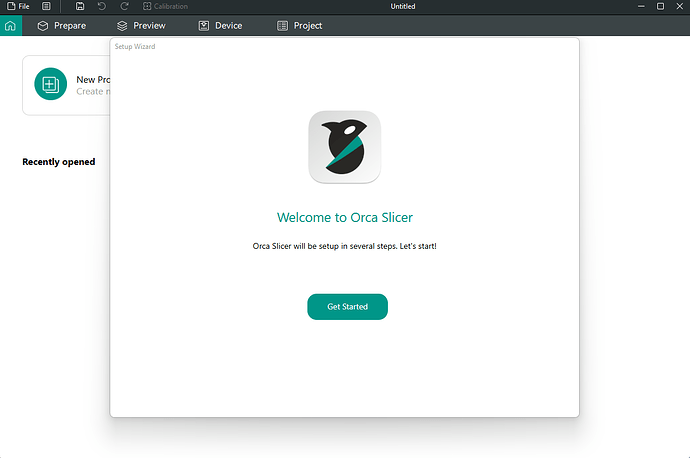Open the Calibration toolbar item
Screen dimensions: 690x458
pyautogui.click(x=165, y=6)
